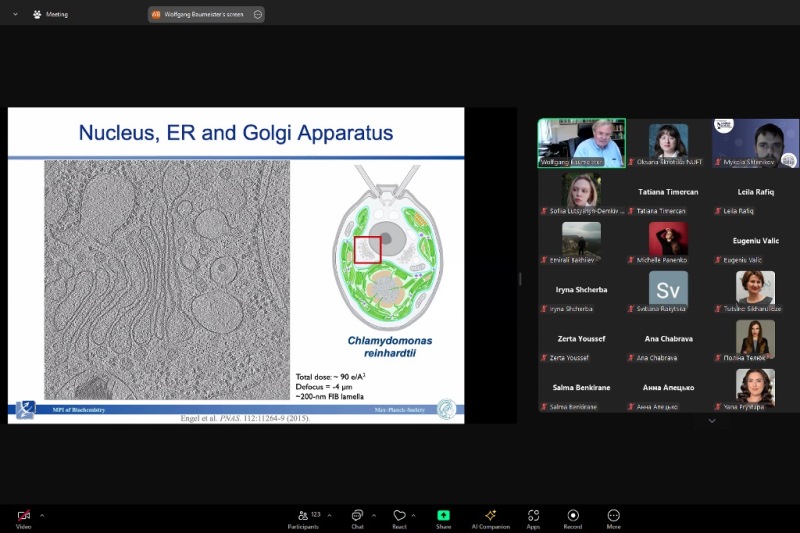Start recording with the Record button
The width and height of the screenshot is (800, 533).
click(573, 516)
